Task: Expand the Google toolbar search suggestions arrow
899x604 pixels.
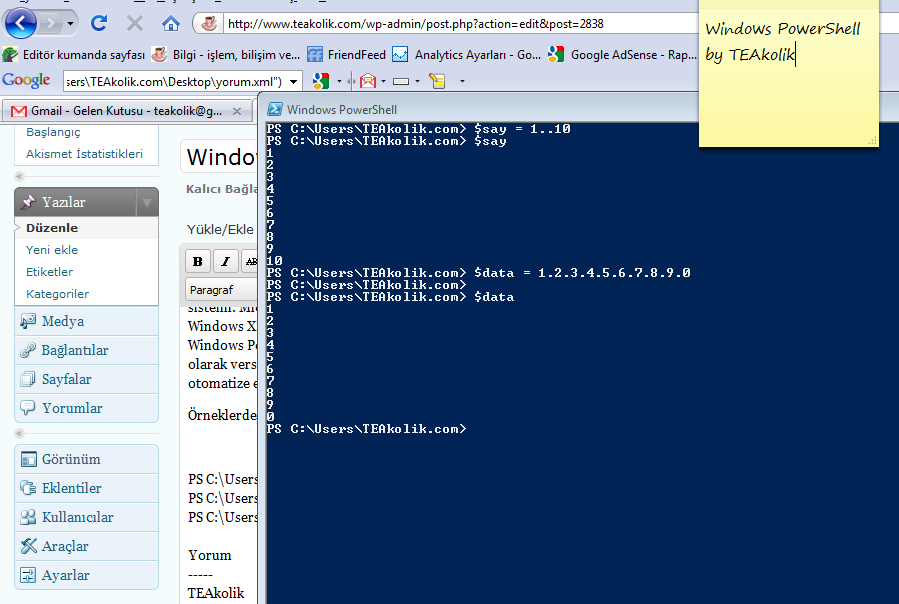Action: tap(294, 81)
